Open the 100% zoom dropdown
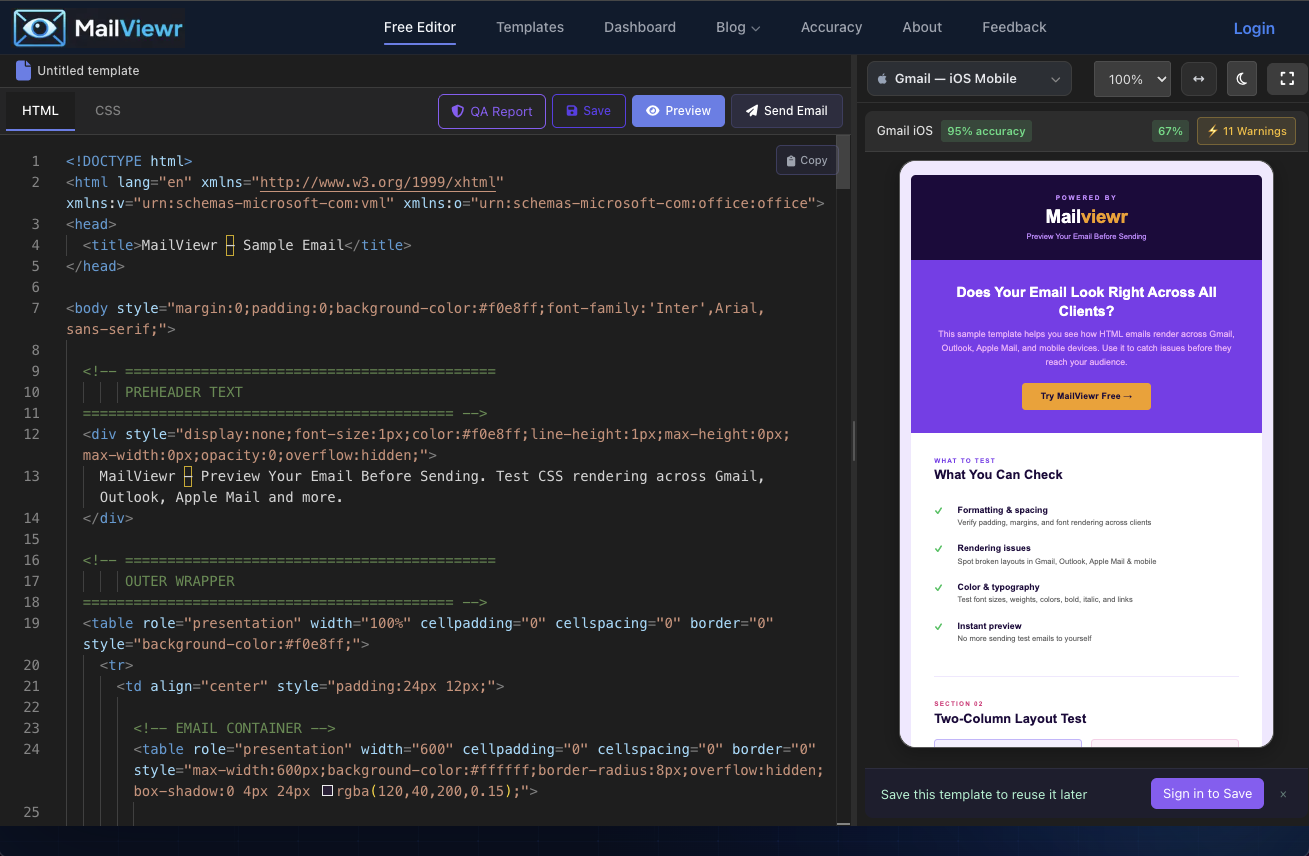Image resolution: width=1309 pixels, height=856 pixels. [1132, 79]
